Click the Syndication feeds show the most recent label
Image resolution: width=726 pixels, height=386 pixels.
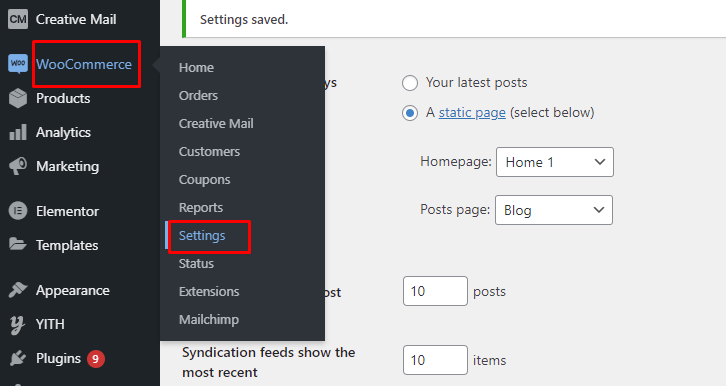point(269,362)
